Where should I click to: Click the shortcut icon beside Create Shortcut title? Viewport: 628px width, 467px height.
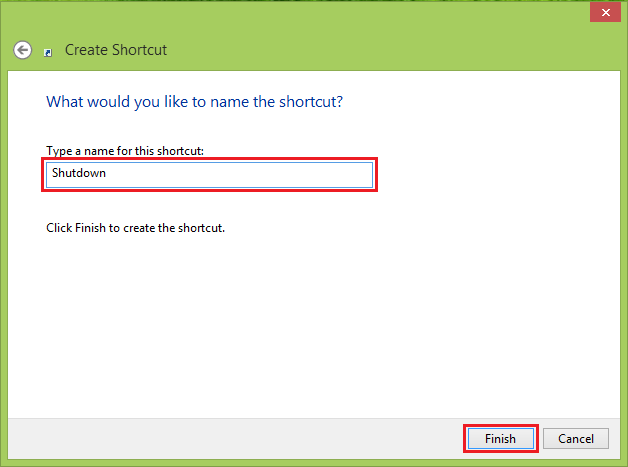(48, 53)
